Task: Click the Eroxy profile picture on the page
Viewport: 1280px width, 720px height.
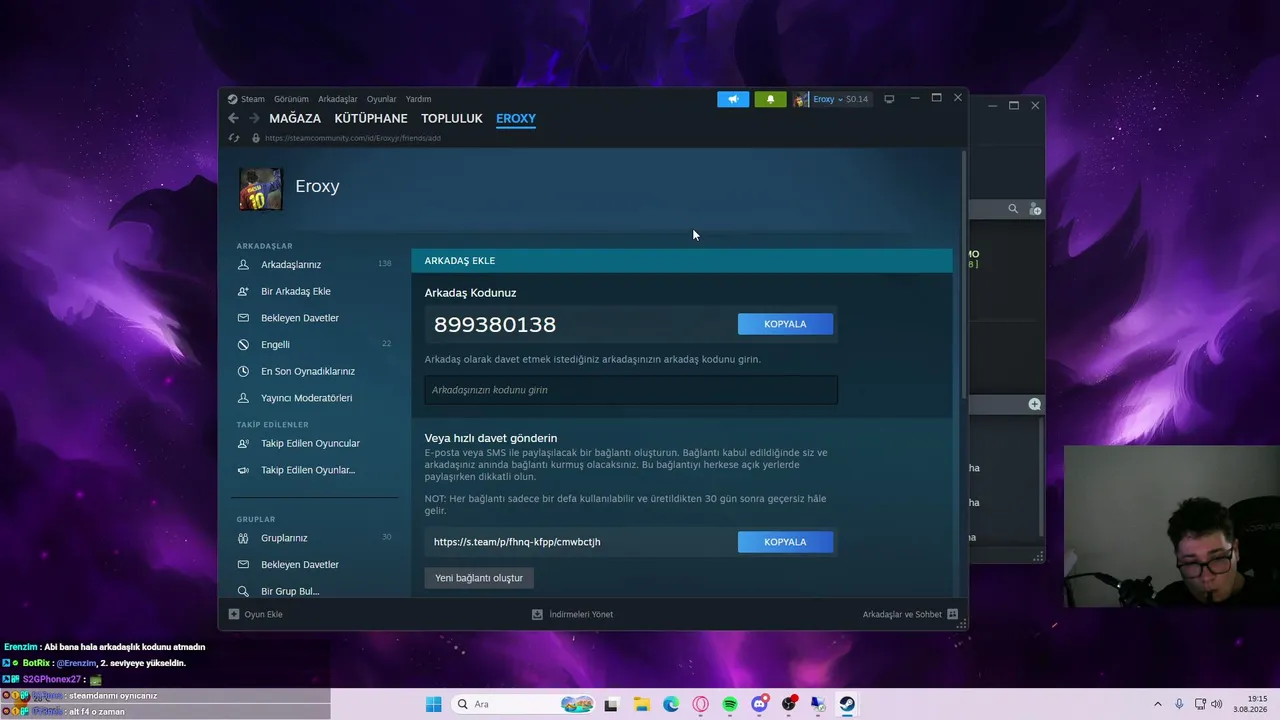Action: point(261,188)
